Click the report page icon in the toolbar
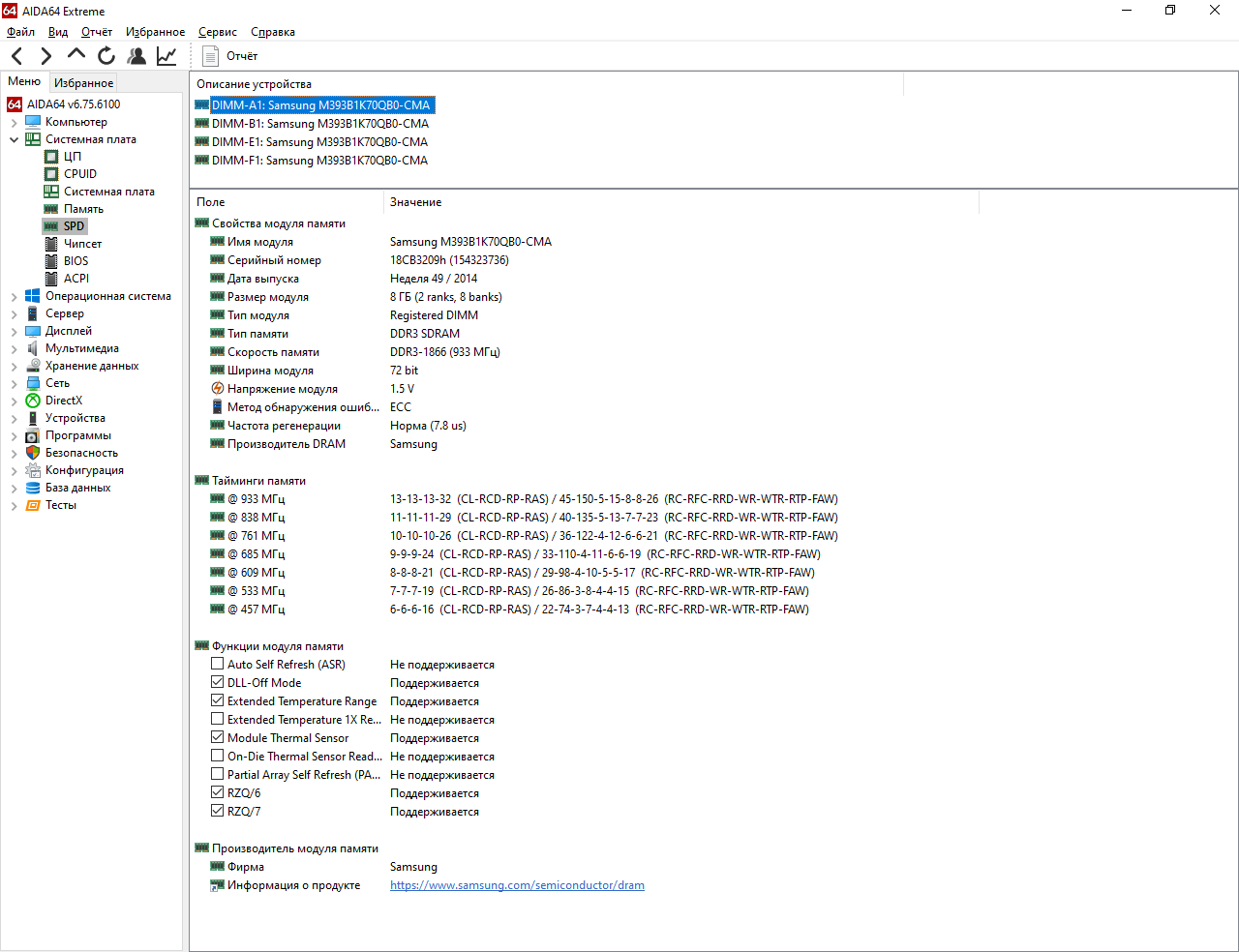 click(210, 56)
